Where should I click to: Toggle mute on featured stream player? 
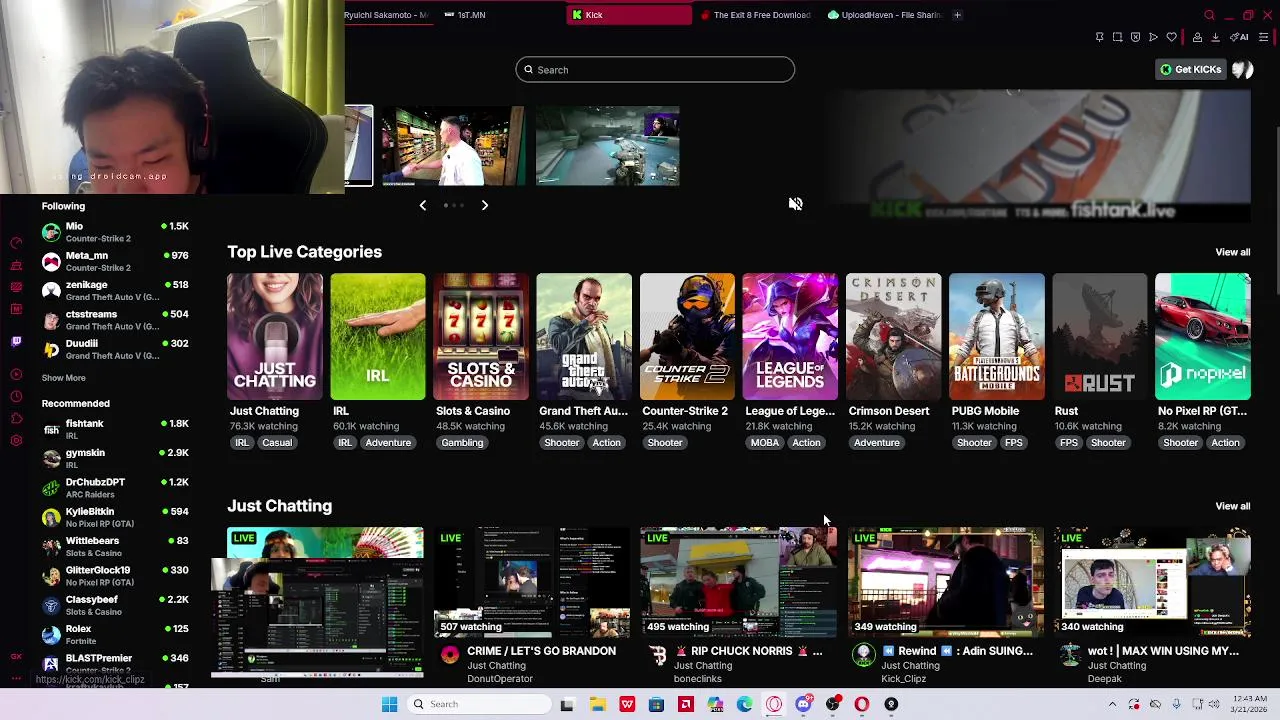tap(795, 204)
